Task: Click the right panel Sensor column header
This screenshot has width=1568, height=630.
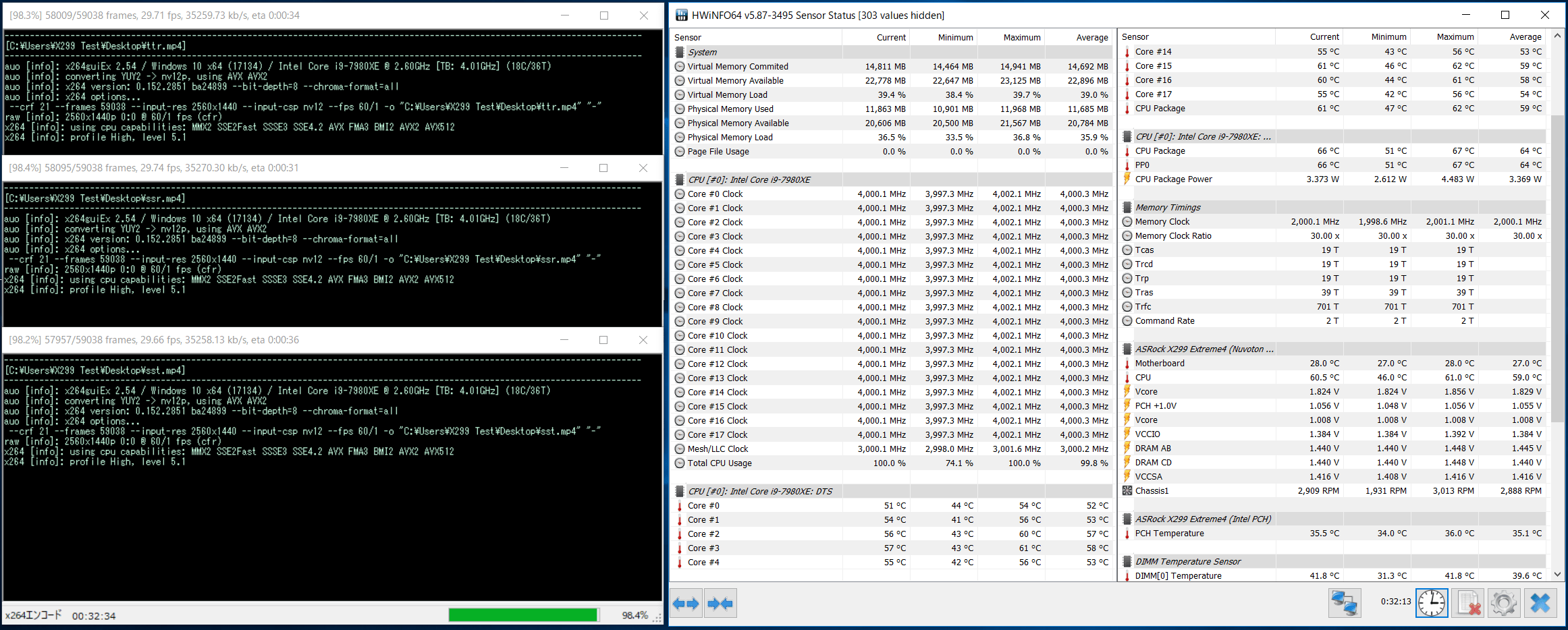Action: 1197,36
